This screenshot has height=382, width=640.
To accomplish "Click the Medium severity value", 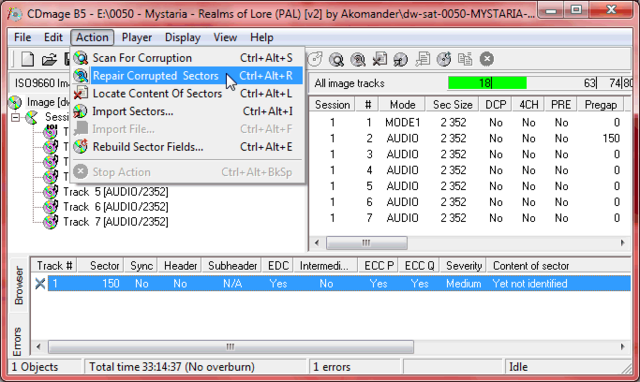I will (x=464, y=284).
